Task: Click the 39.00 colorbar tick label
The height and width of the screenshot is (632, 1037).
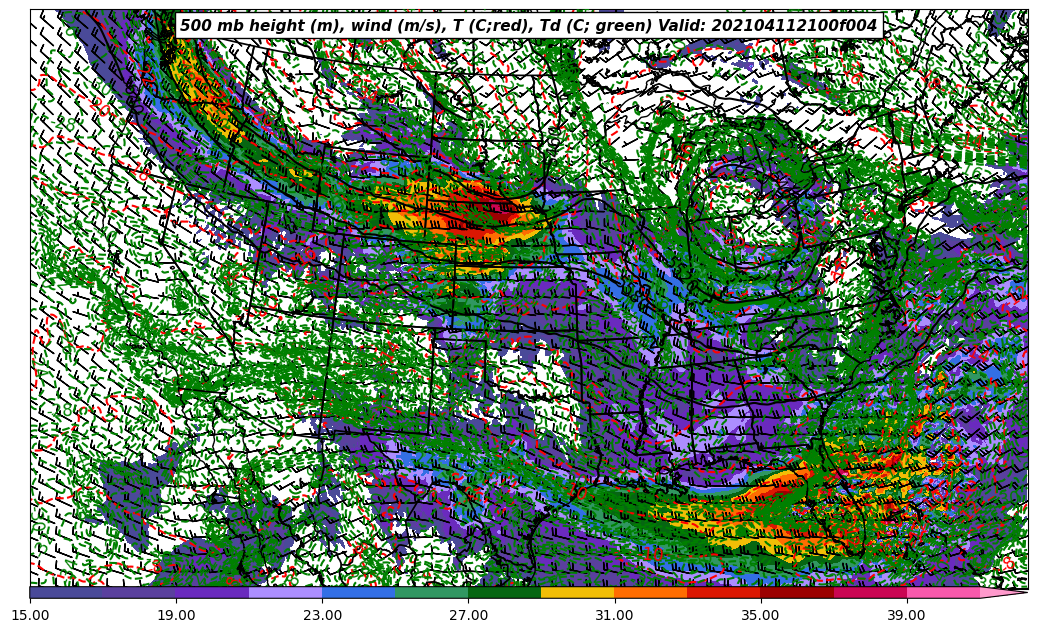Action: (906, 615)
